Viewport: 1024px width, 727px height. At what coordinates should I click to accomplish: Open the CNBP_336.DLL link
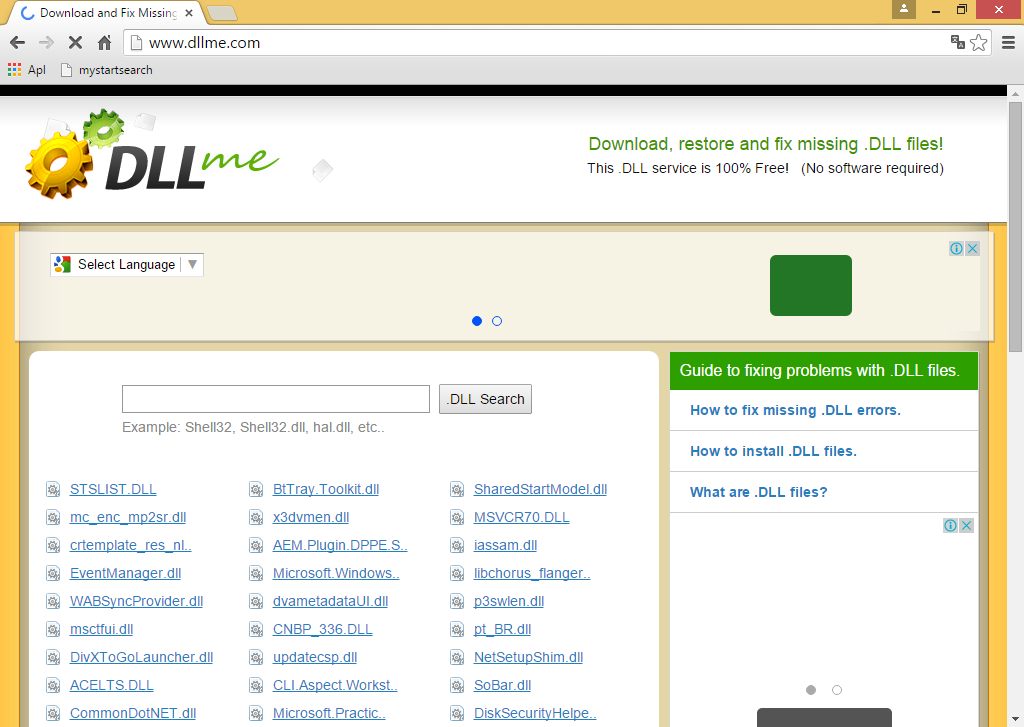[323, 630]
